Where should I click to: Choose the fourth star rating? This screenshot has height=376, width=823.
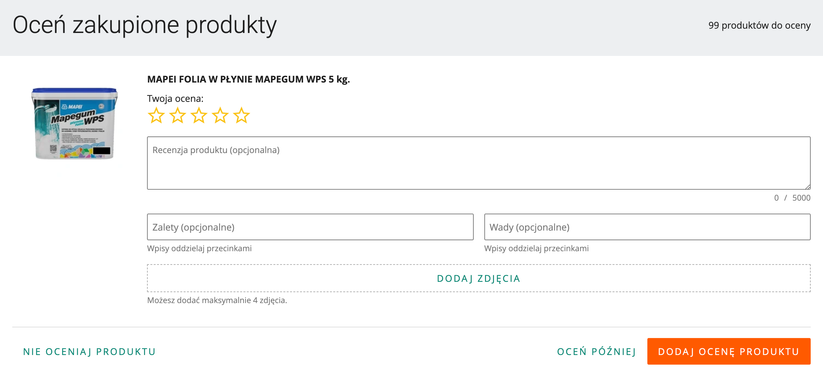[x=220, y=116]
